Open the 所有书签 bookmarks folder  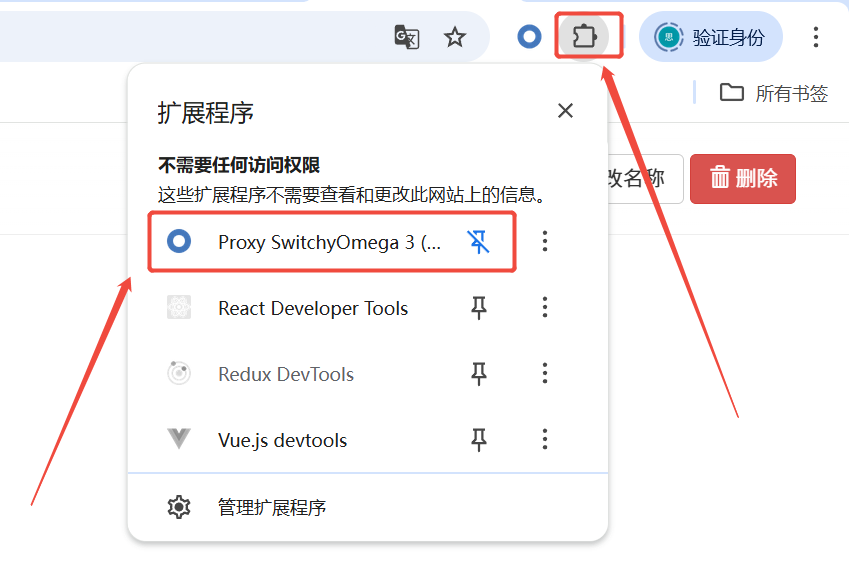[x=774, y=93]
